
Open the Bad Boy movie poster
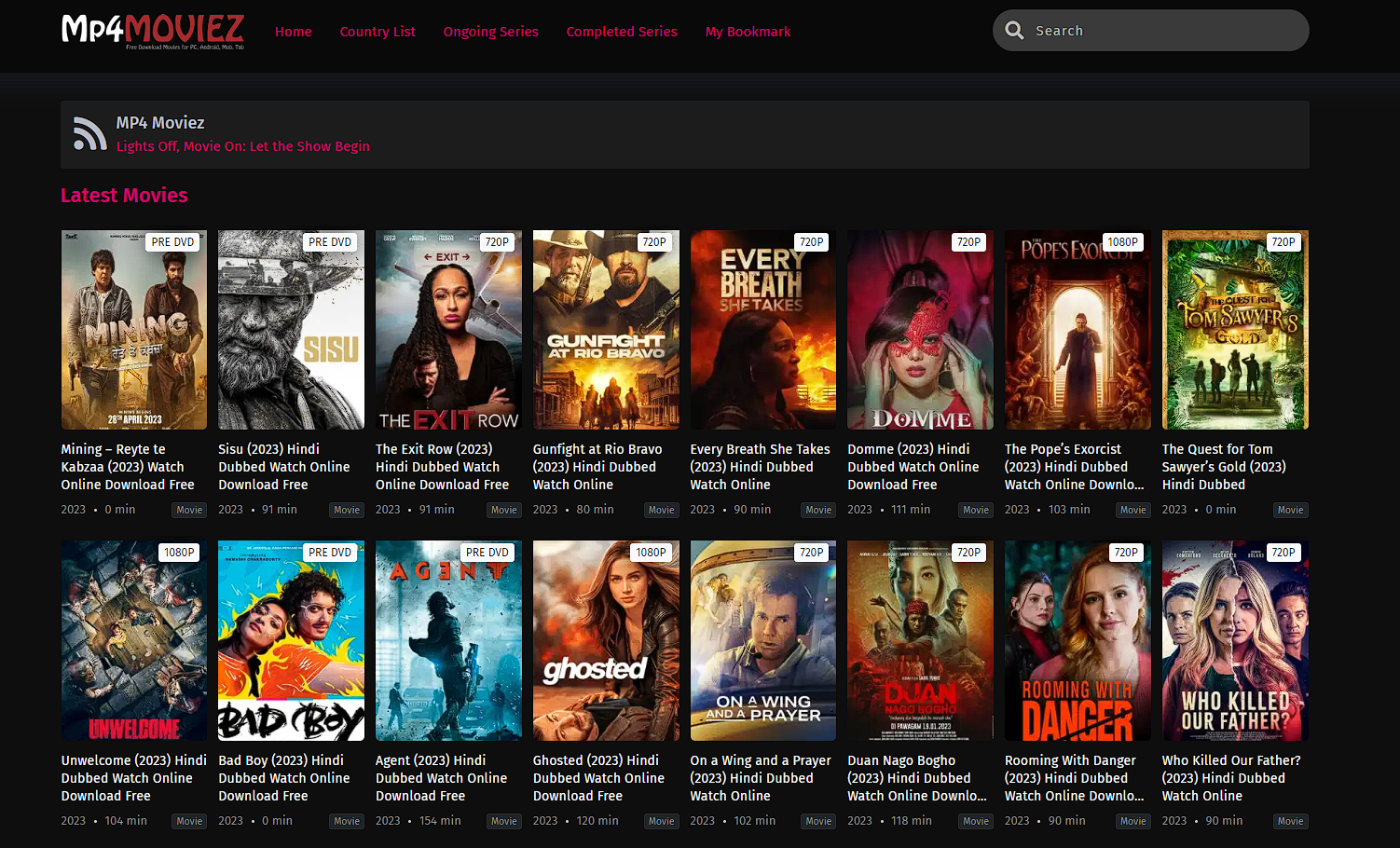tap(291, 641)
